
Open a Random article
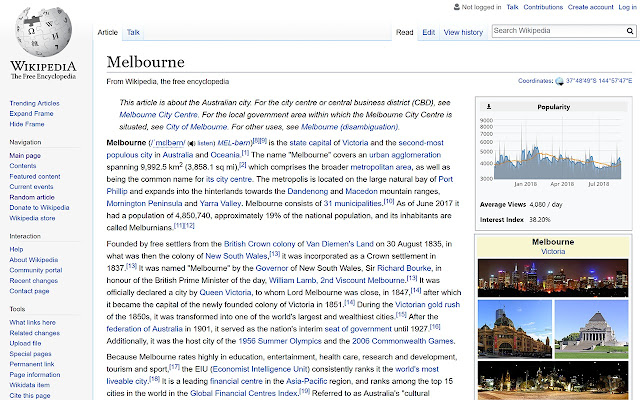click(32, 197)
